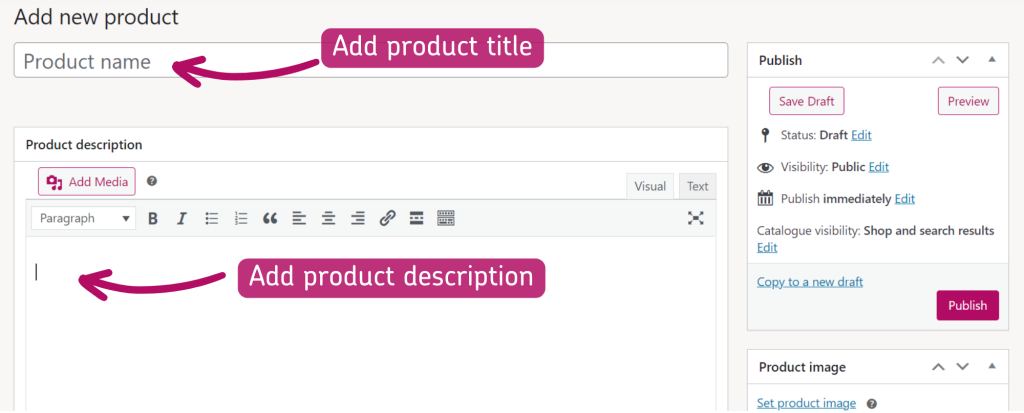
Task: Toggle the toolbar kitchen sink
Action: [446, 218]
